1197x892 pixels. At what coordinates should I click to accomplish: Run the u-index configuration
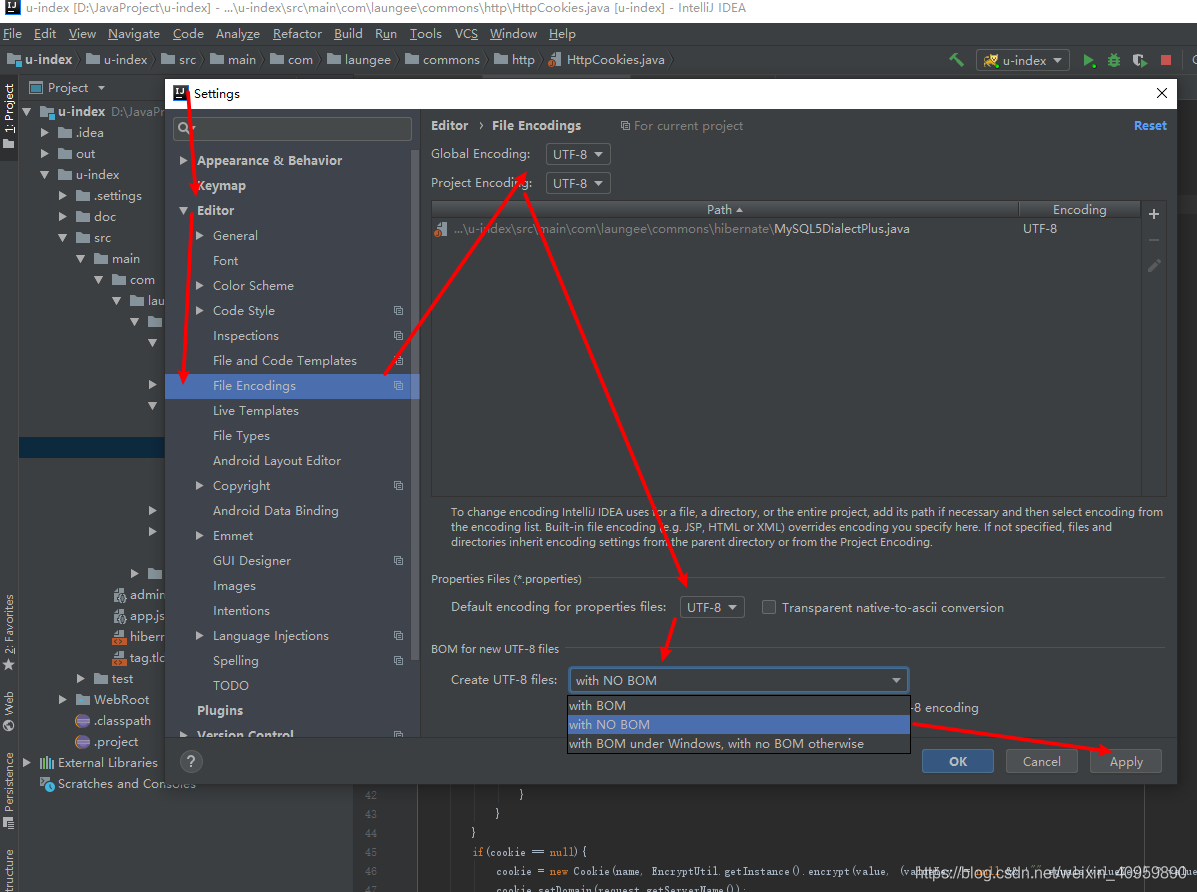tap(1089, 60)
